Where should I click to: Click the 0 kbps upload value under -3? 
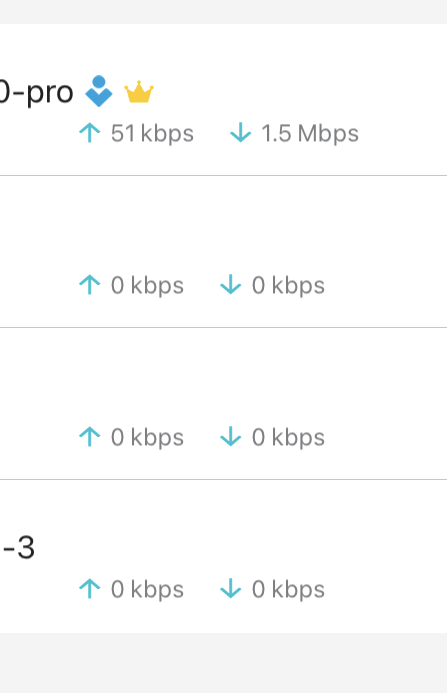(x=147, y=590)
